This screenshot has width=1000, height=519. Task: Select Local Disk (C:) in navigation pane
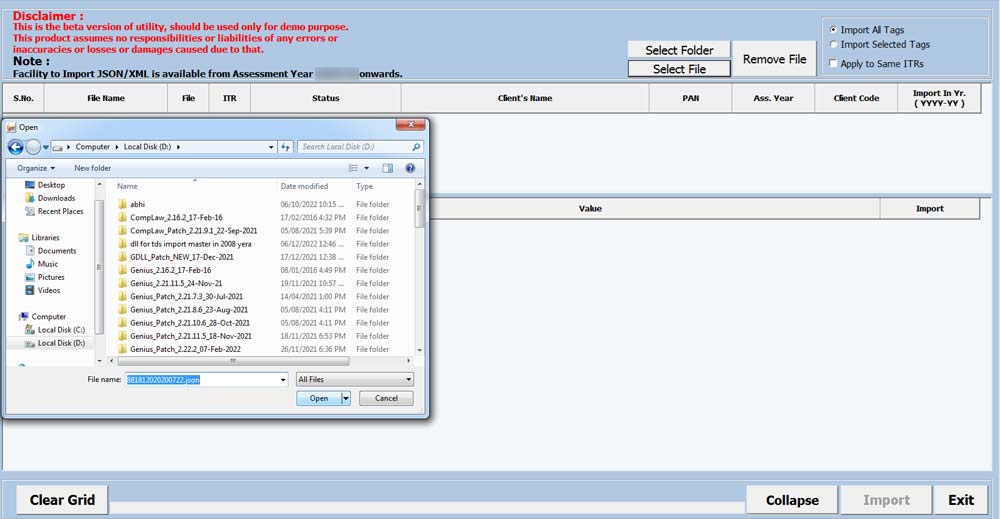click(x=60, y=330)
